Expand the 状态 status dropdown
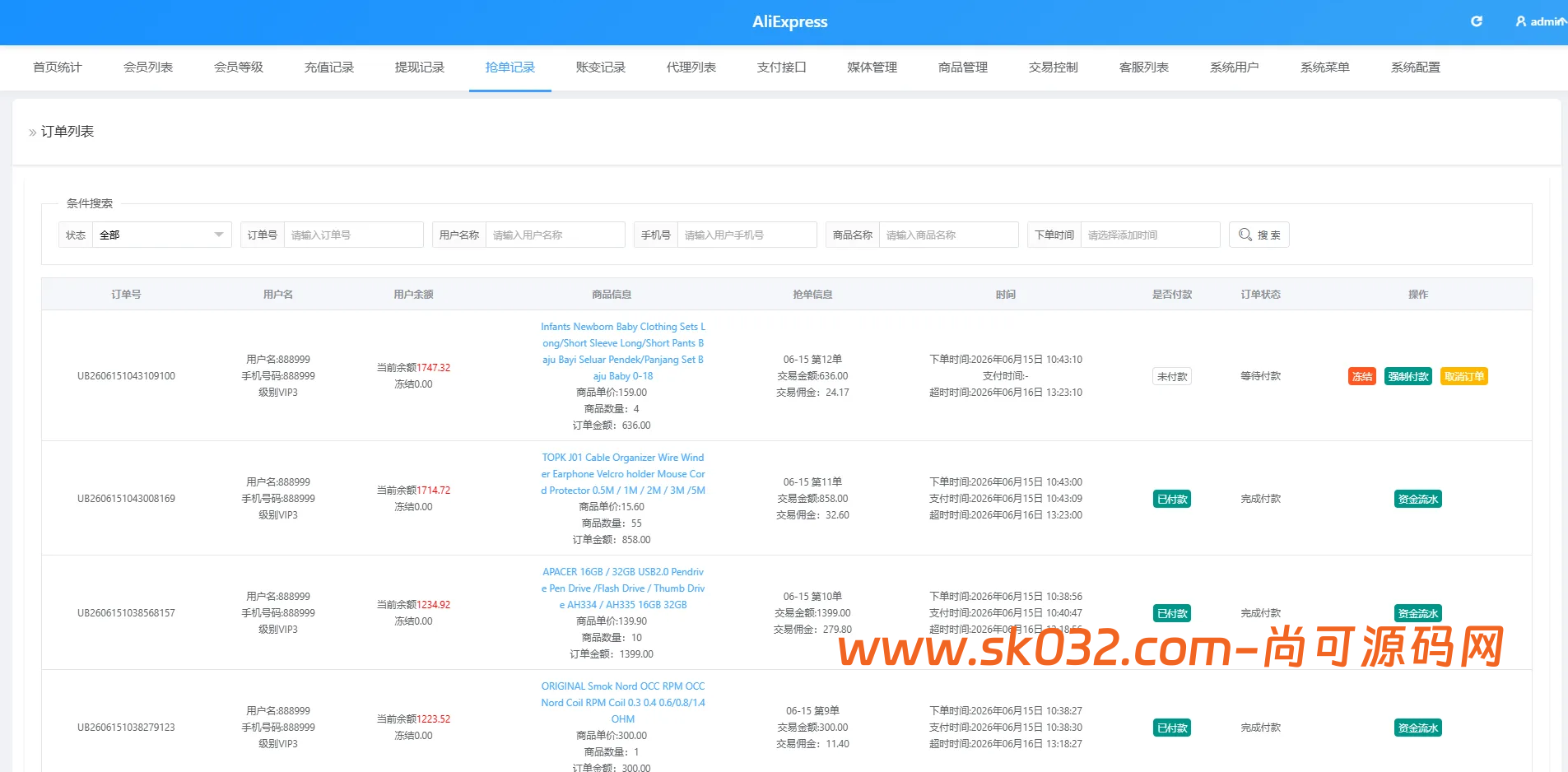Screen dimensions: 1568x772 161,235
